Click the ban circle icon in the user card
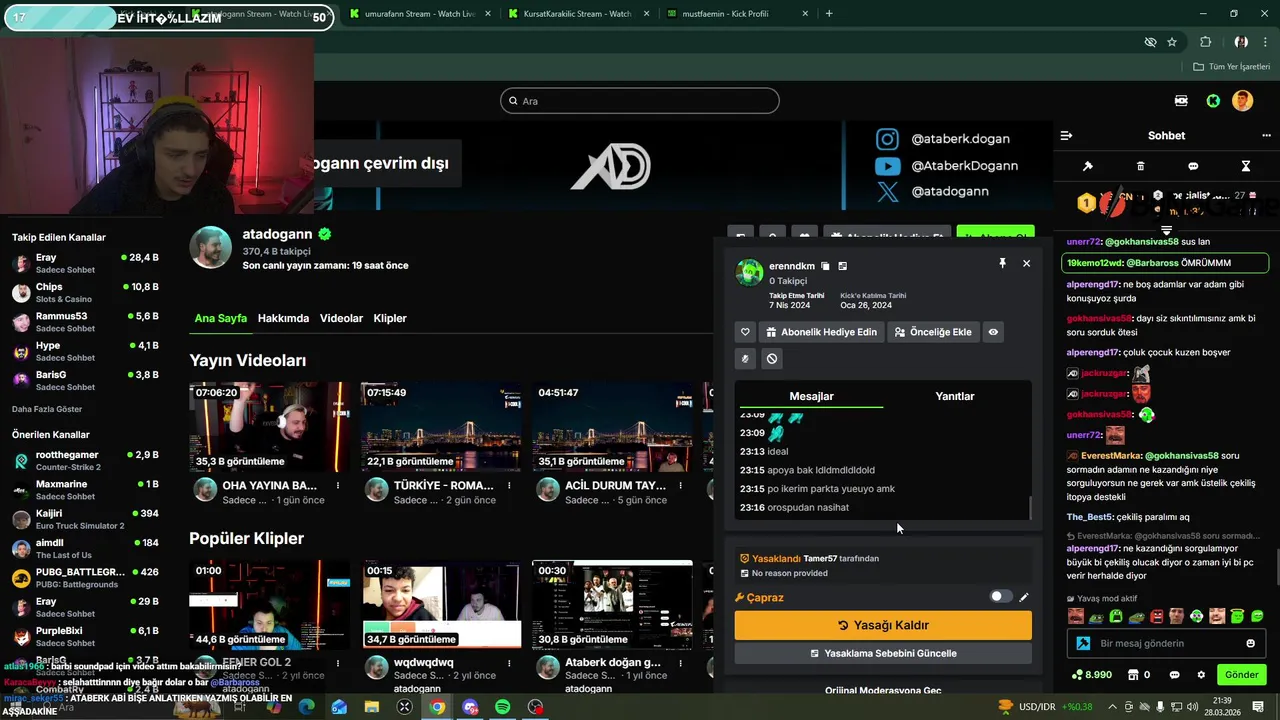The image size is (1280, 720). point(772,358)
